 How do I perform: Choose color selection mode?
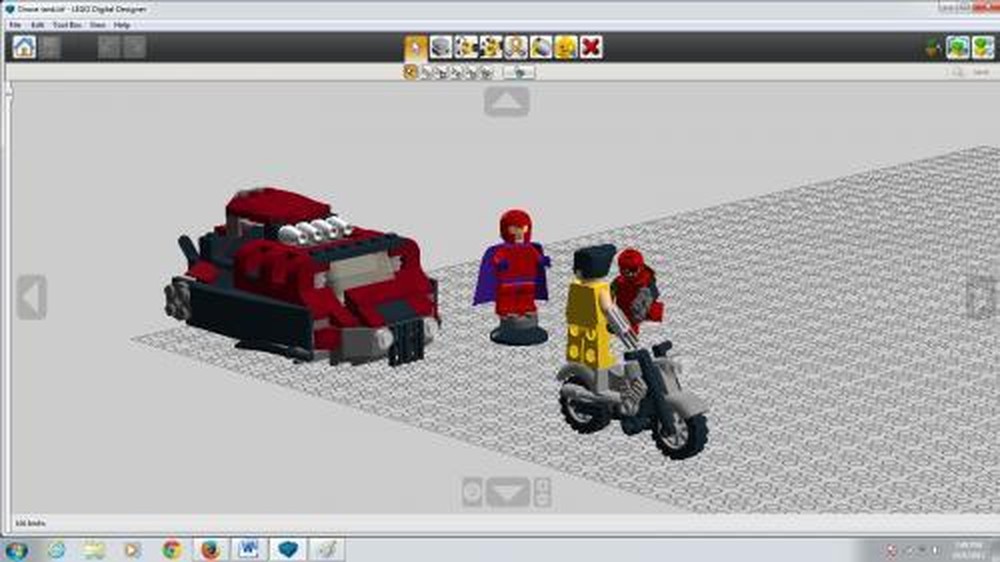coord(456,73)
